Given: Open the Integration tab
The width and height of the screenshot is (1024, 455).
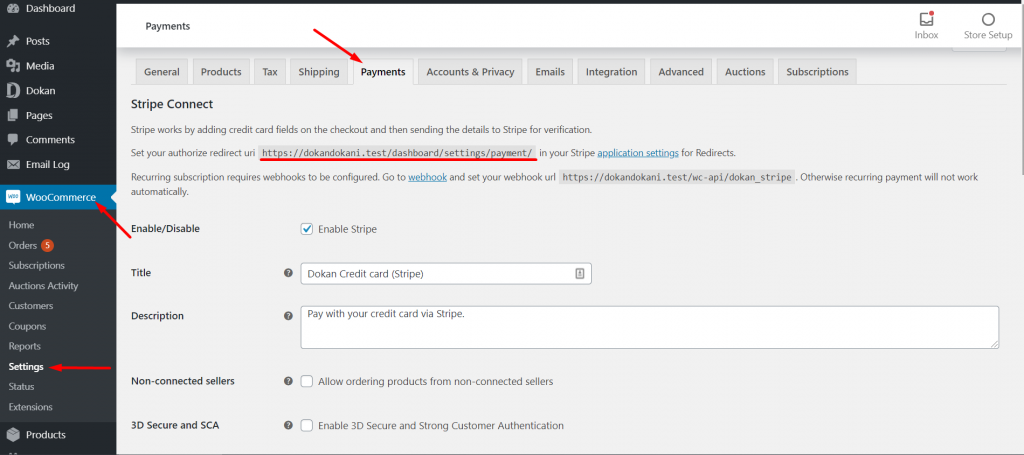Looking at the screenshot, I should coord(611,72).
